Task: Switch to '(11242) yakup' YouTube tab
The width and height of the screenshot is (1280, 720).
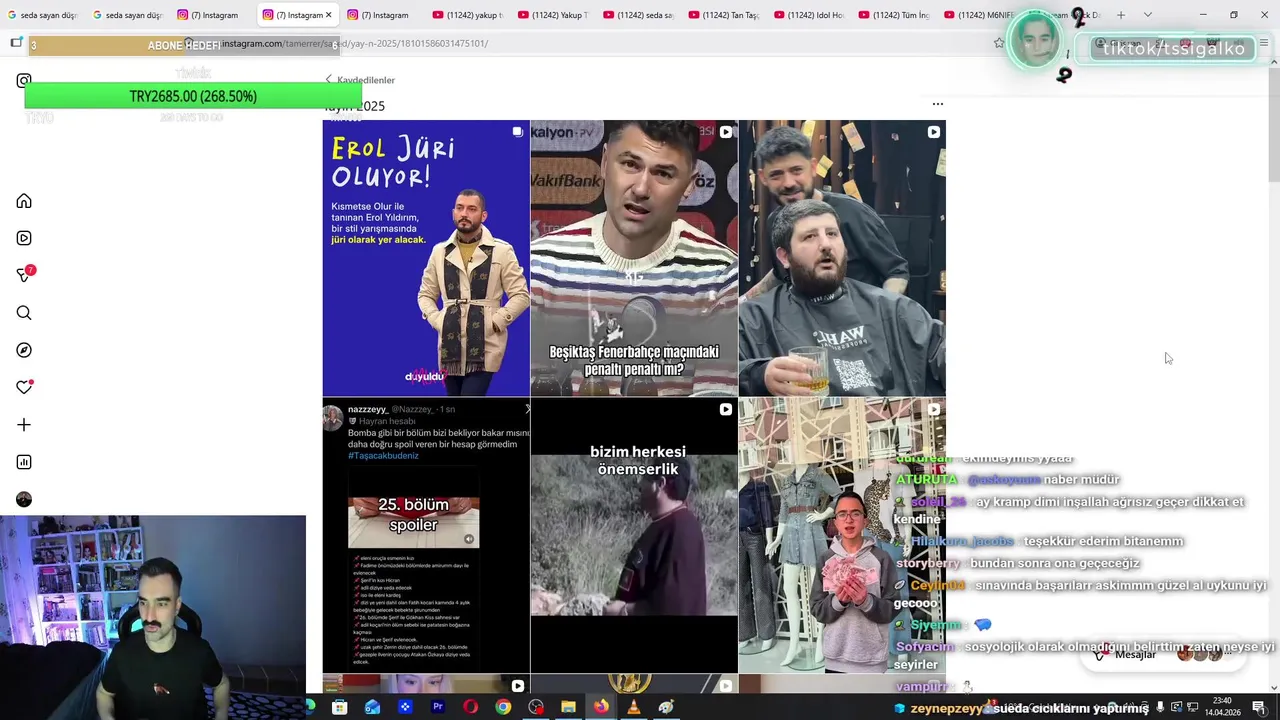Action: [467, 15]
